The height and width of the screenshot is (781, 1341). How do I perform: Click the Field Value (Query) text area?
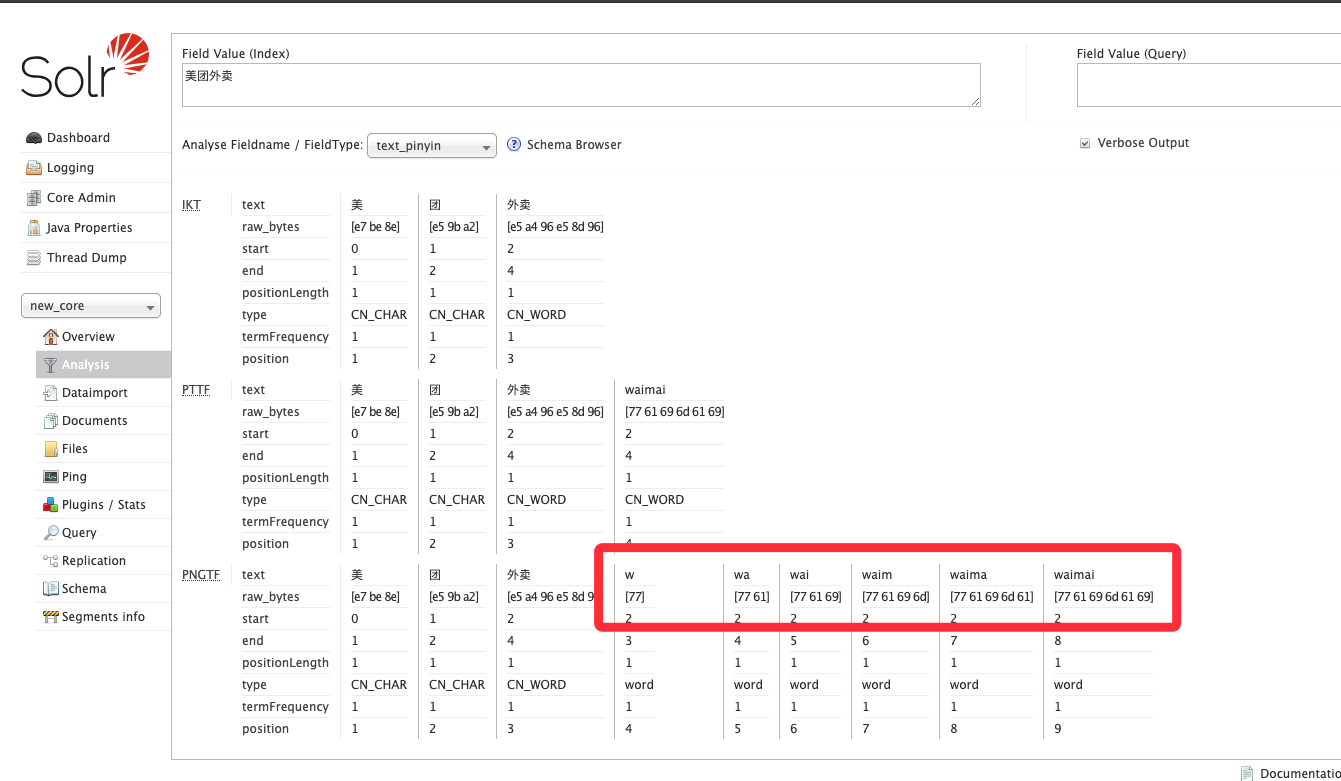[1209, 85]
